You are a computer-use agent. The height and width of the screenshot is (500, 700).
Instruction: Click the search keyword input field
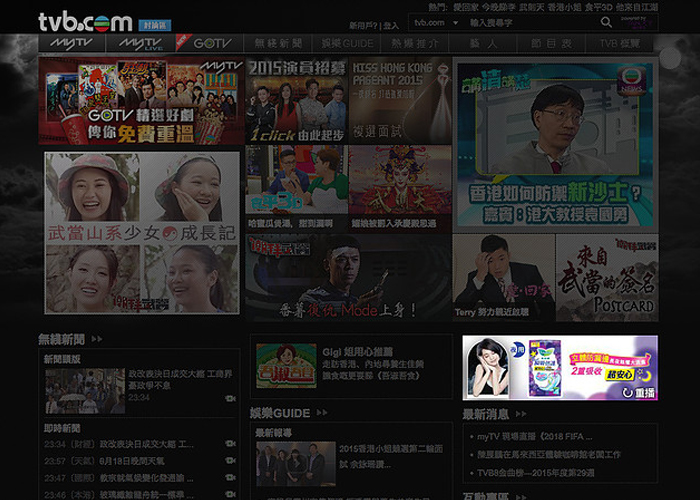click(x=527, y=22)
